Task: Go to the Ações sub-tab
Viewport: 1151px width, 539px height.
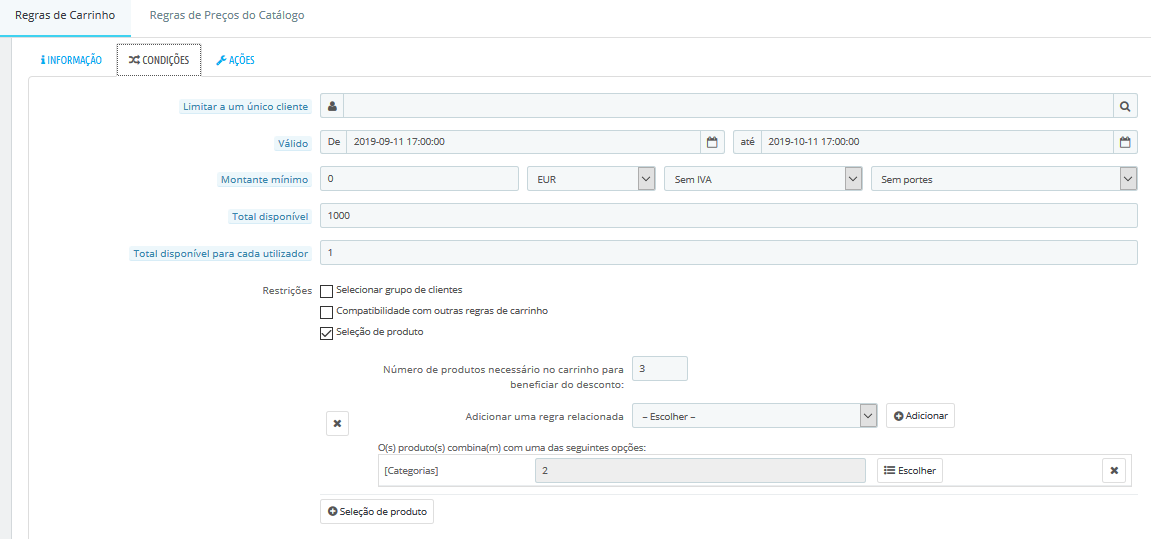Action: tap(235, 60)
